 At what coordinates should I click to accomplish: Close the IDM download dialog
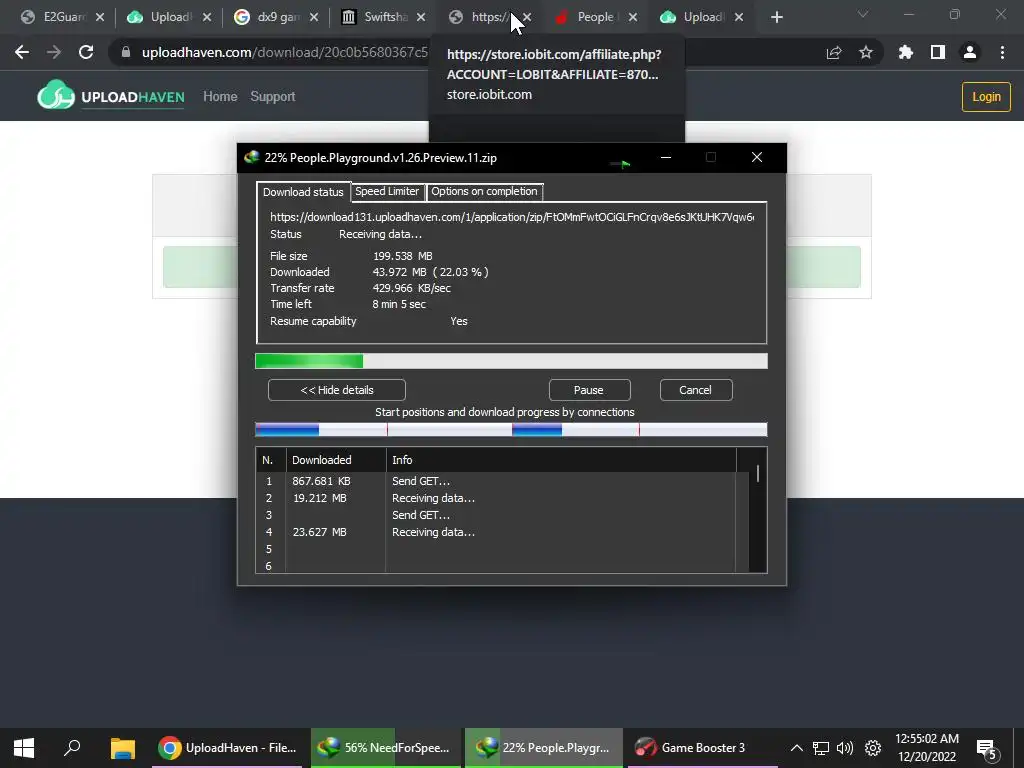(757, 157)
